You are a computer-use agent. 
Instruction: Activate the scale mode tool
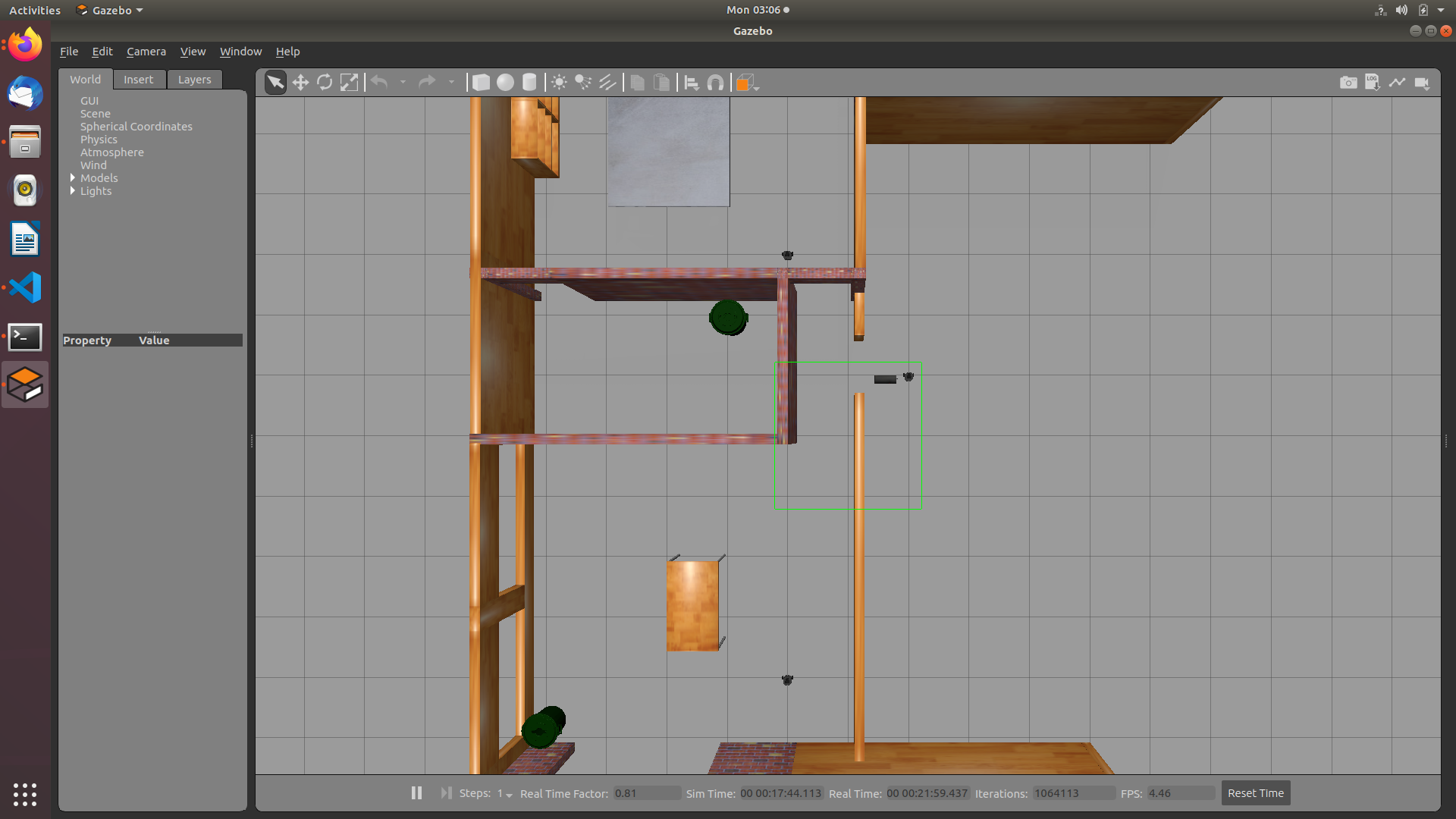point(349,82)
